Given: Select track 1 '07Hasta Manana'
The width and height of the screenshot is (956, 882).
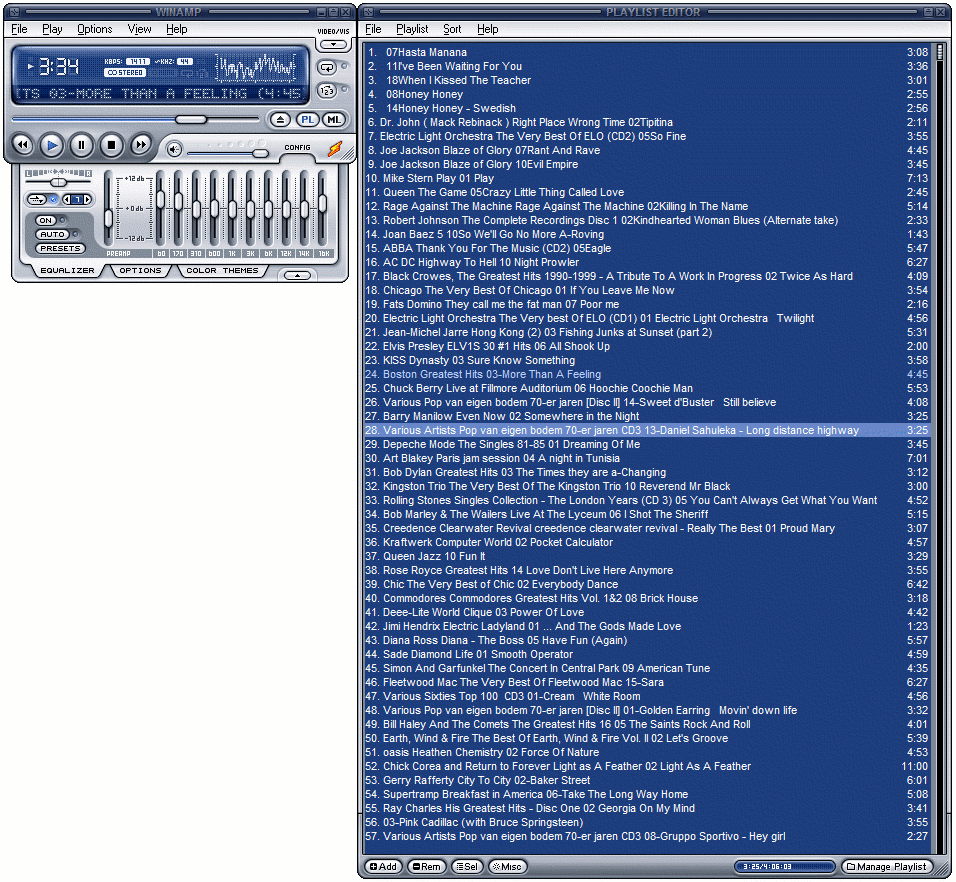Looking at the screenshot, I should click(647, 52).
